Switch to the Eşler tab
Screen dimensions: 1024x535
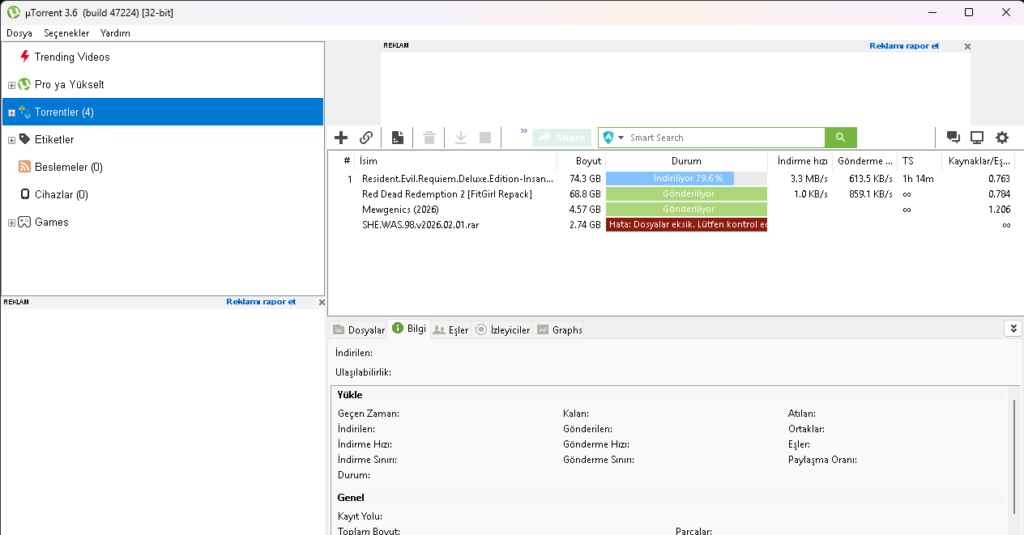(x=451, y=330)
